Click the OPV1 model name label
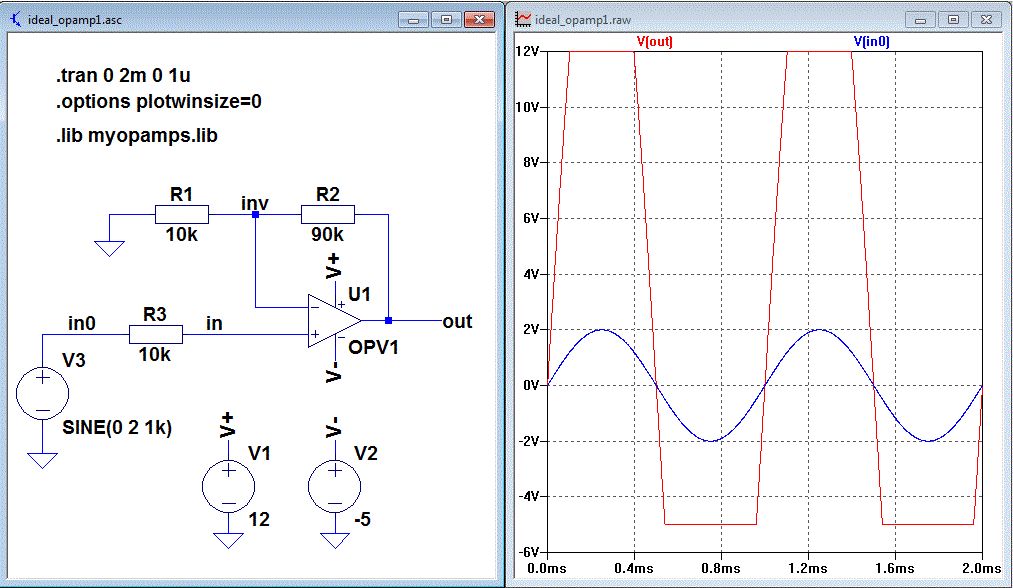This screenshot has height=588, width=1013. pyautogui.click(x=373, y=348)
